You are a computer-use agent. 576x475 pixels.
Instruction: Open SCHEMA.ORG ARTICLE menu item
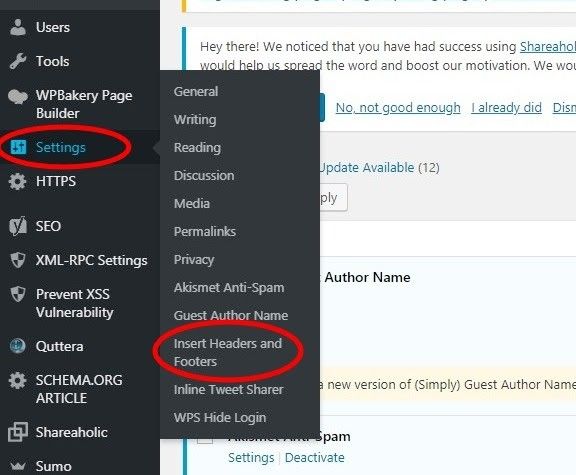click(x=80, y=389)
